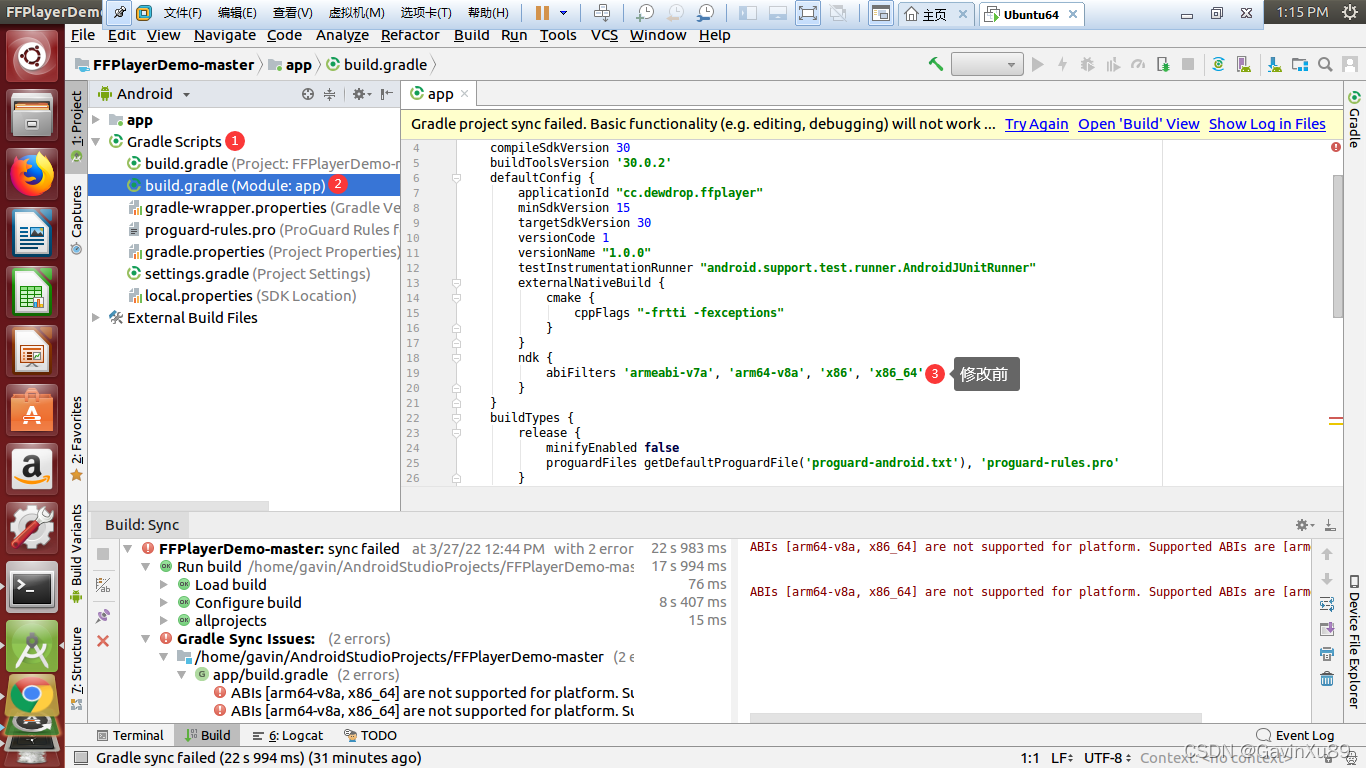Toggle soft-wrap icon beside build output

click(x=1327, y=604)
